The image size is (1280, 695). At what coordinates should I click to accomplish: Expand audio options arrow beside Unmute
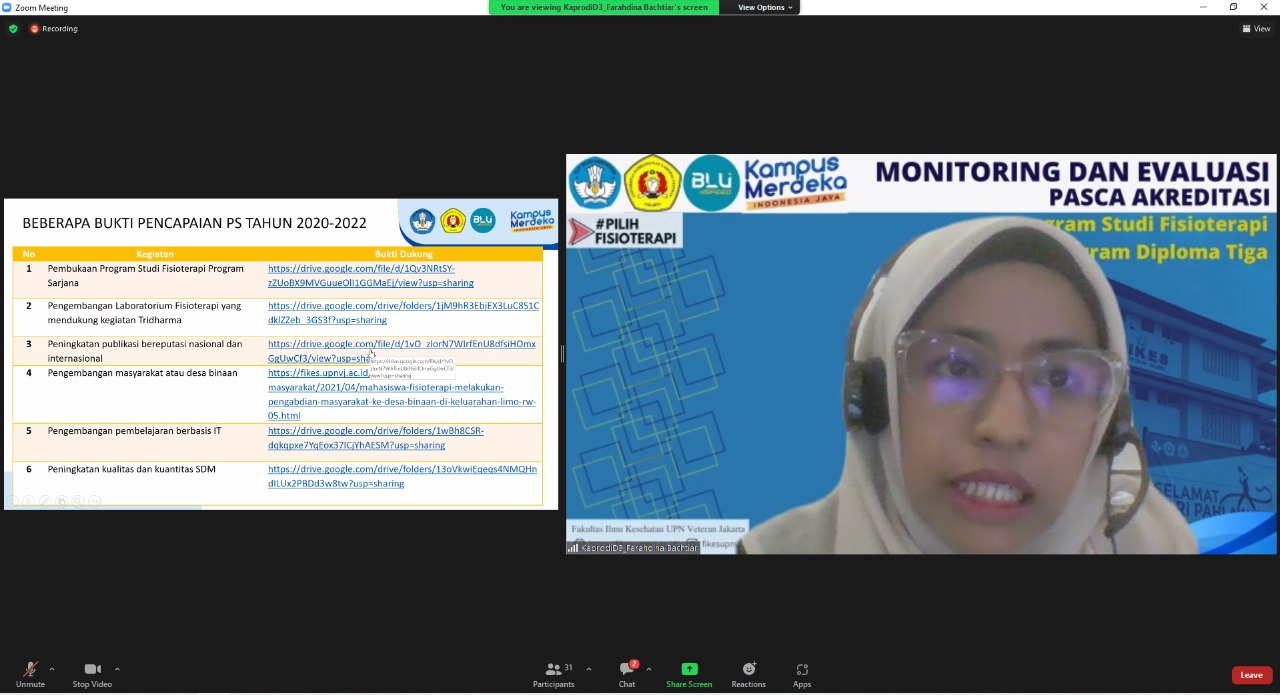(52, 669)
